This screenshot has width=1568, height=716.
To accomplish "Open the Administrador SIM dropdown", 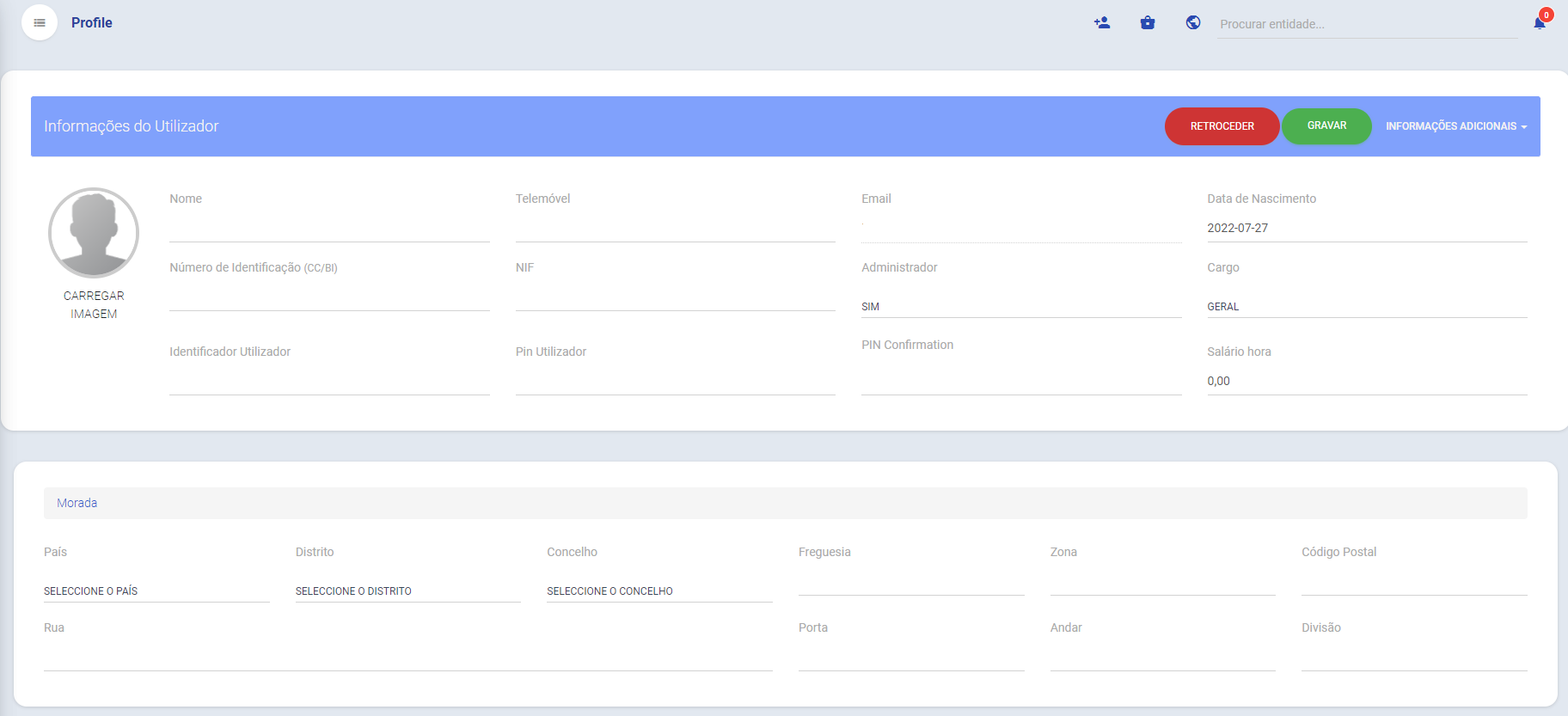I will tap(1020, 307).
